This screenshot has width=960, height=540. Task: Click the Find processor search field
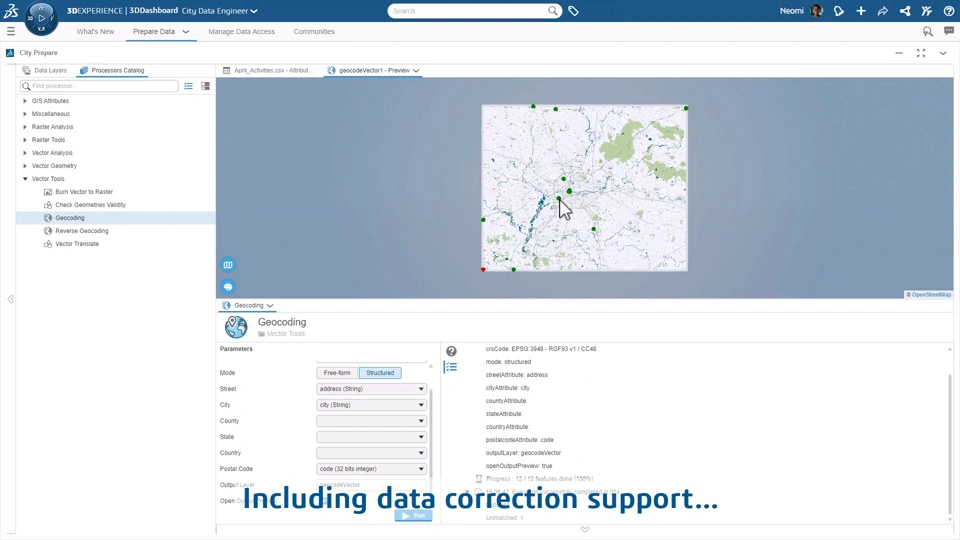click(x=99, y=86)
